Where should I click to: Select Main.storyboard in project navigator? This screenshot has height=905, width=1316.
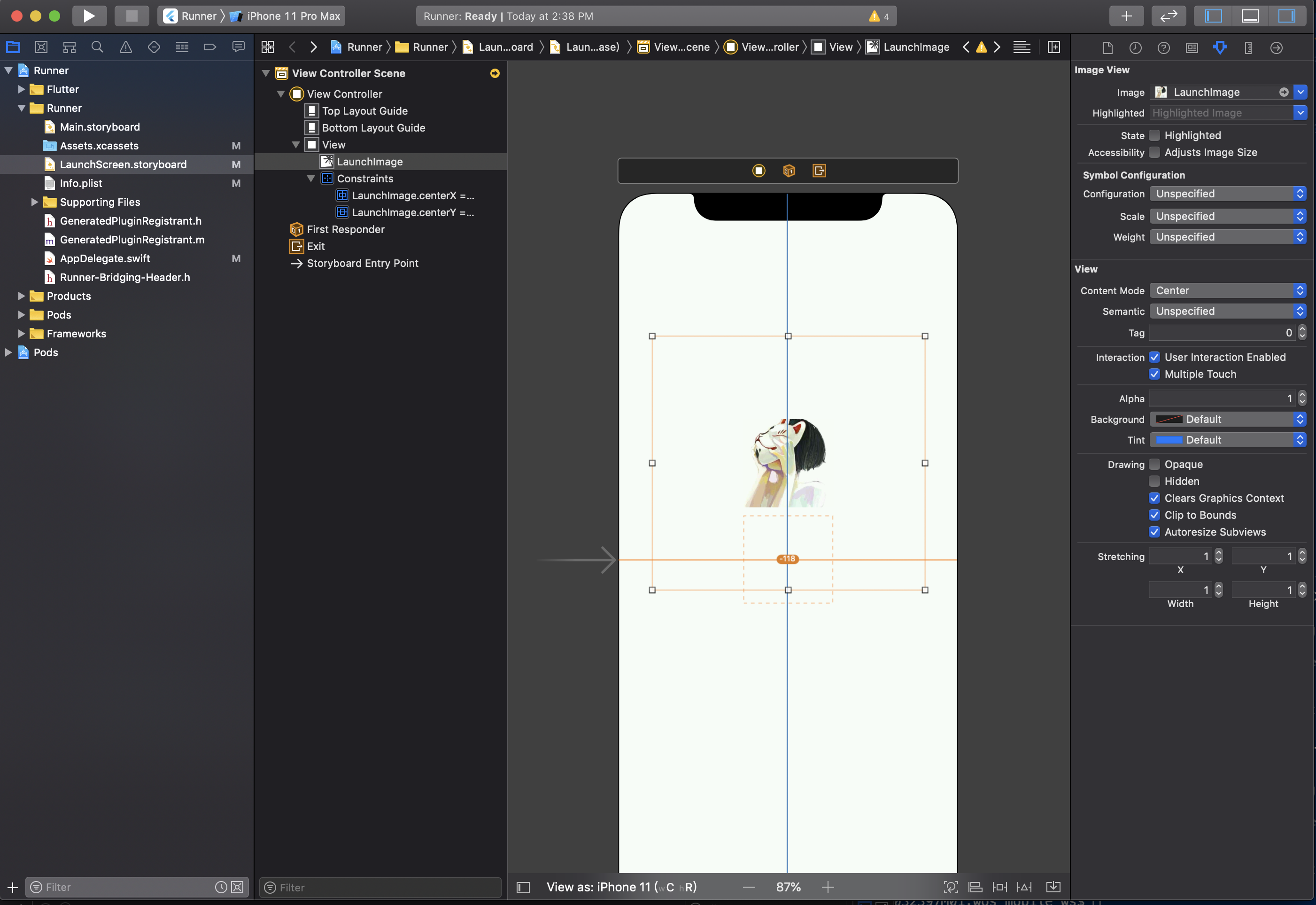point(100,127)
